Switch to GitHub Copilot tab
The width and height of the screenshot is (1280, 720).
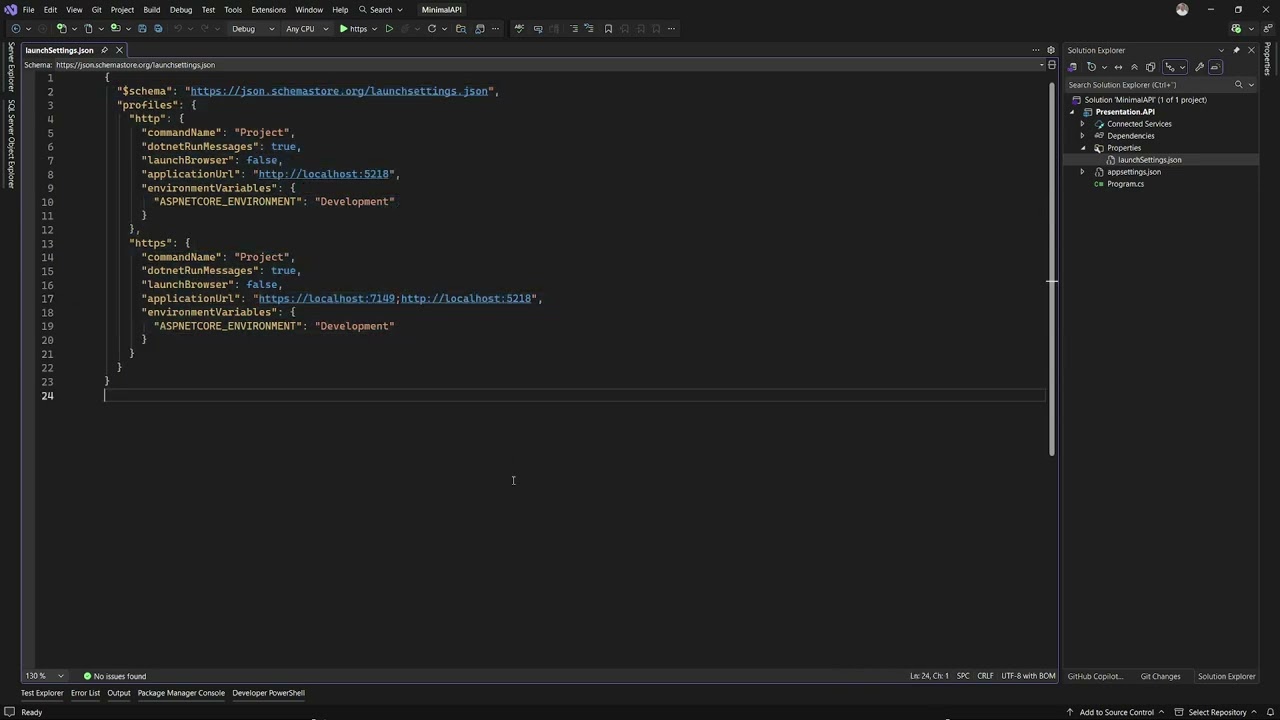click(1094, 676)
